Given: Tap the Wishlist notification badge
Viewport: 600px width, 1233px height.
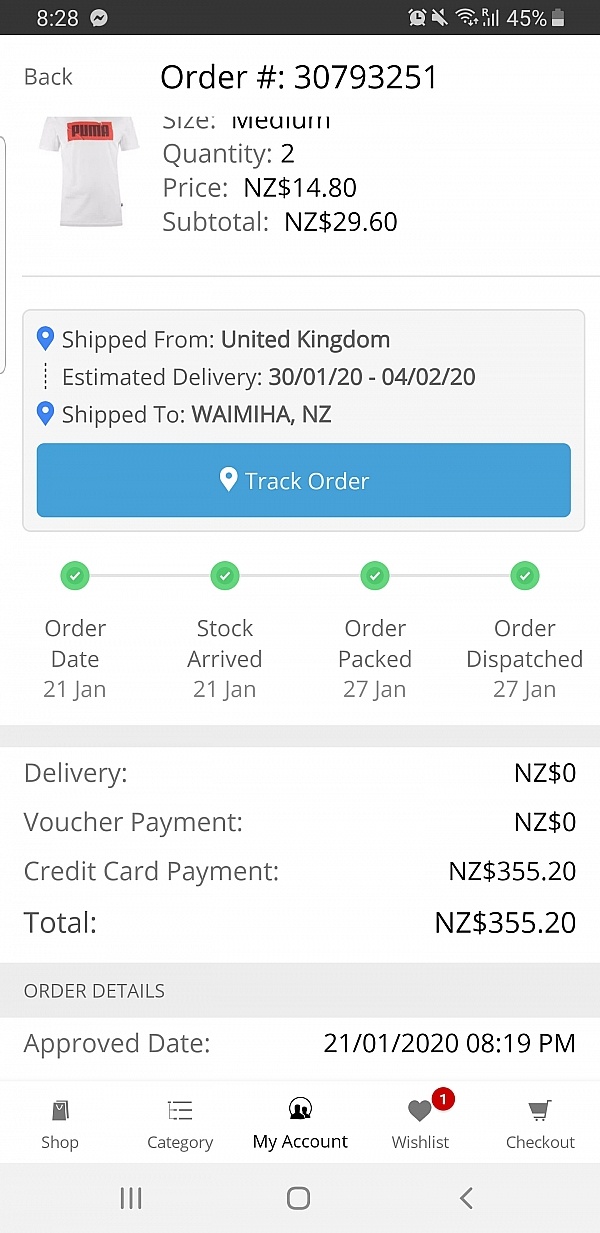Looking at the screenshot, I should click(x=444, y=1100).
